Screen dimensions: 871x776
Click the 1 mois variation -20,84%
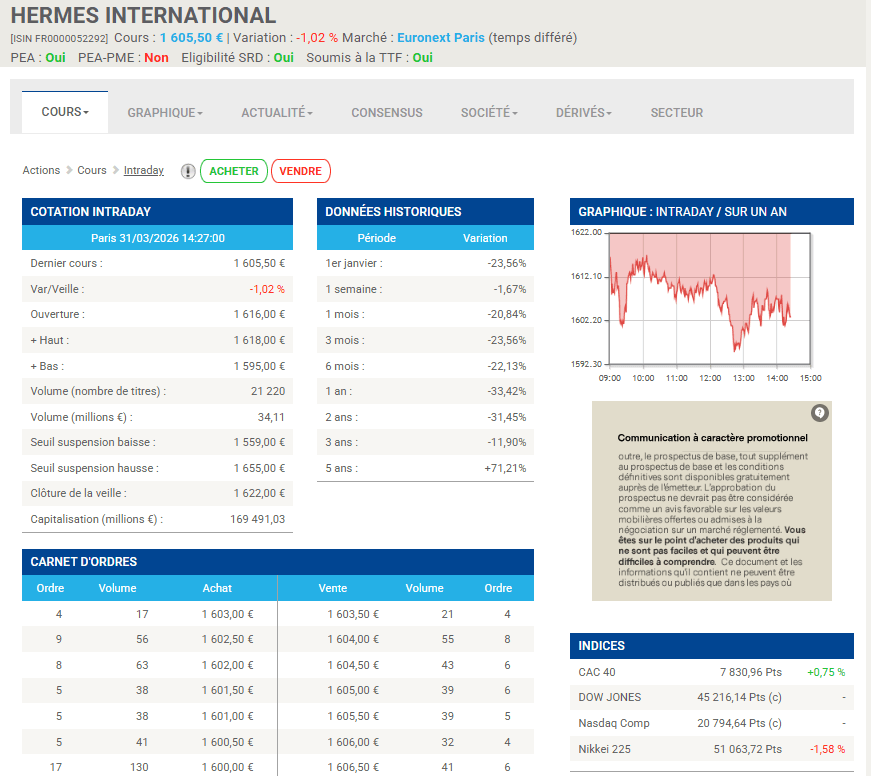point(507,314)
